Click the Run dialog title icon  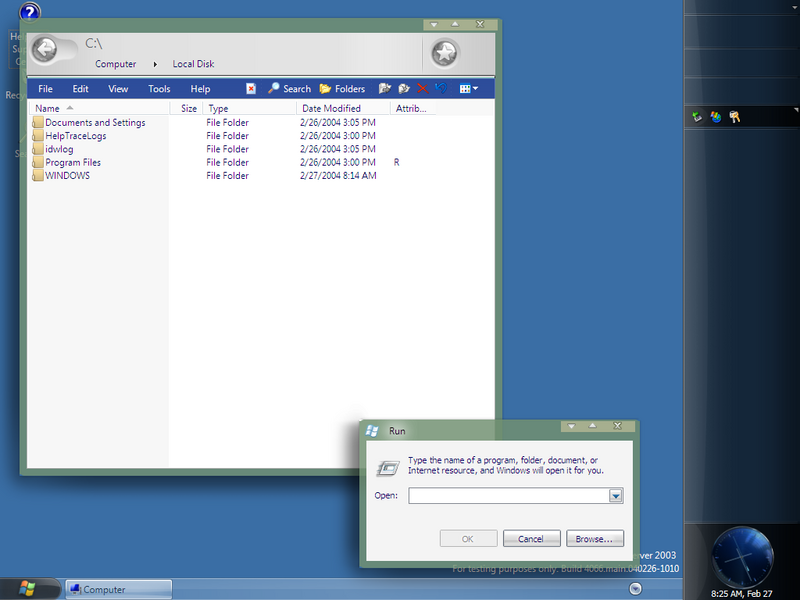click(x=372, y=431)
